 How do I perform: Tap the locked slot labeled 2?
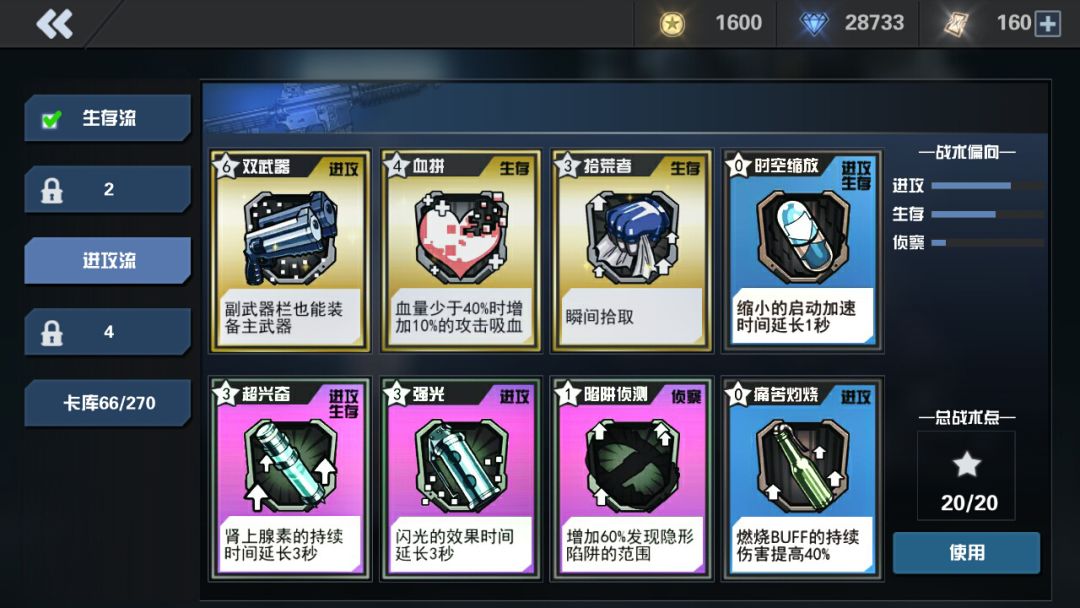click(107, 189)
